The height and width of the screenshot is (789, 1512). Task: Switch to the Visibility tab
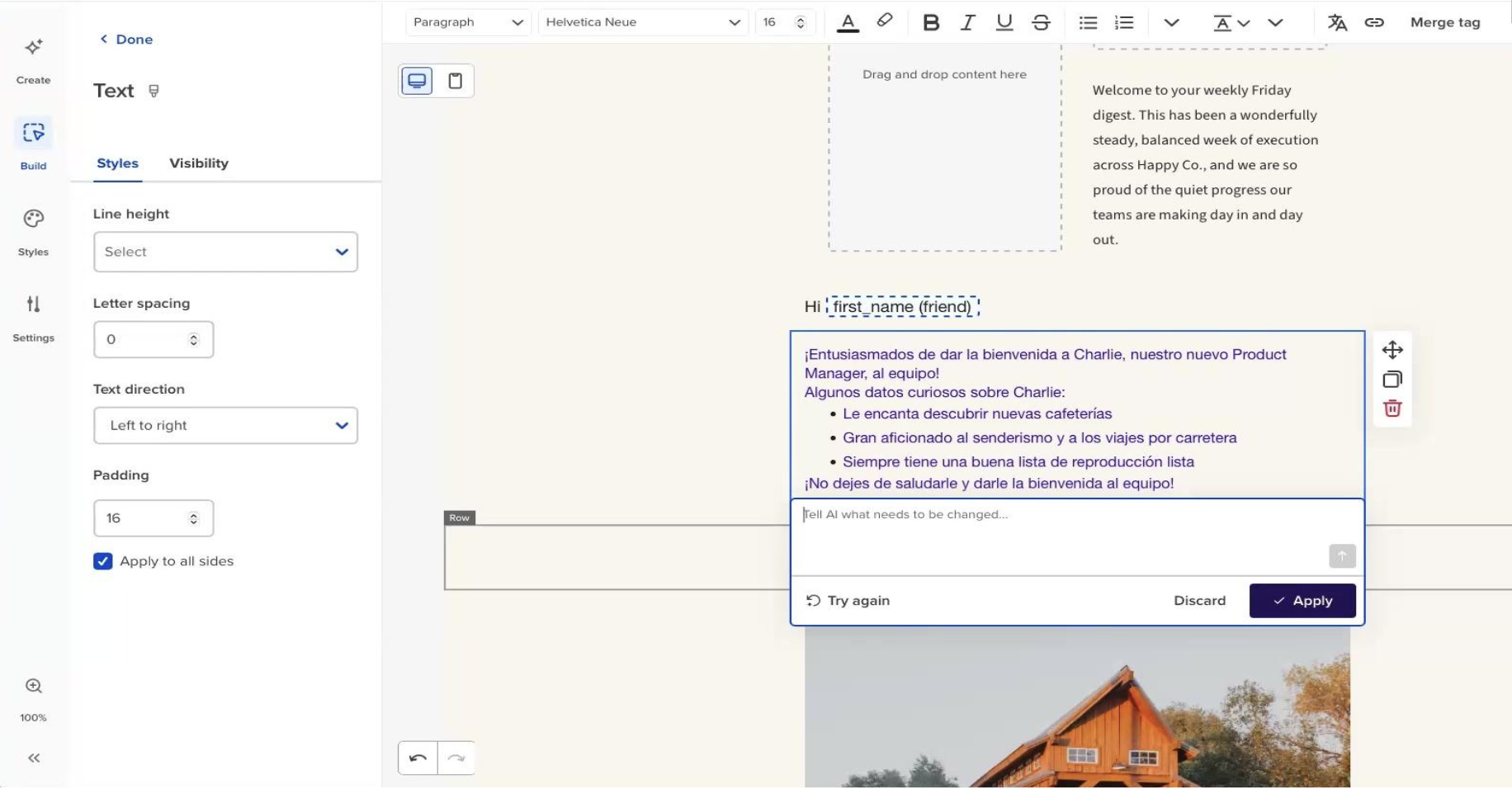(199, 163)
